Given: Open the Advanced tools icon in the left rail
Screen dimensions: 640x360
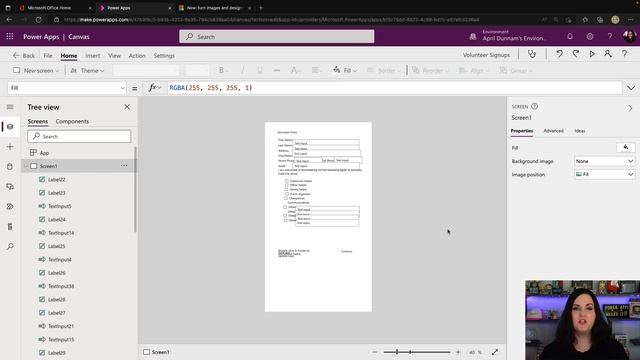Looking at the screenshot, I should (10, 227).
